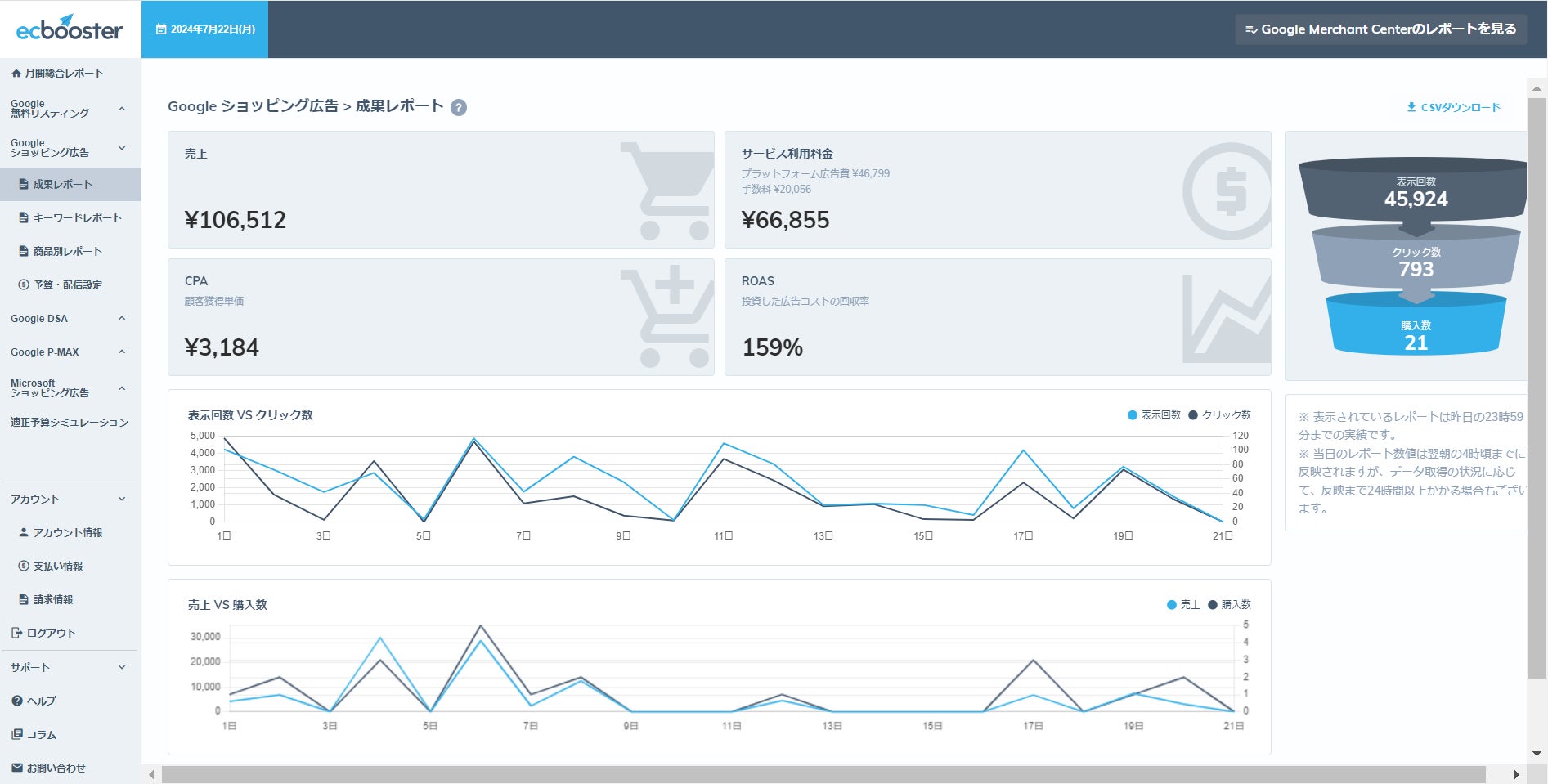1548x784 pixels.
Task: Open the help question mark icon
Action: tap(459, 107)
